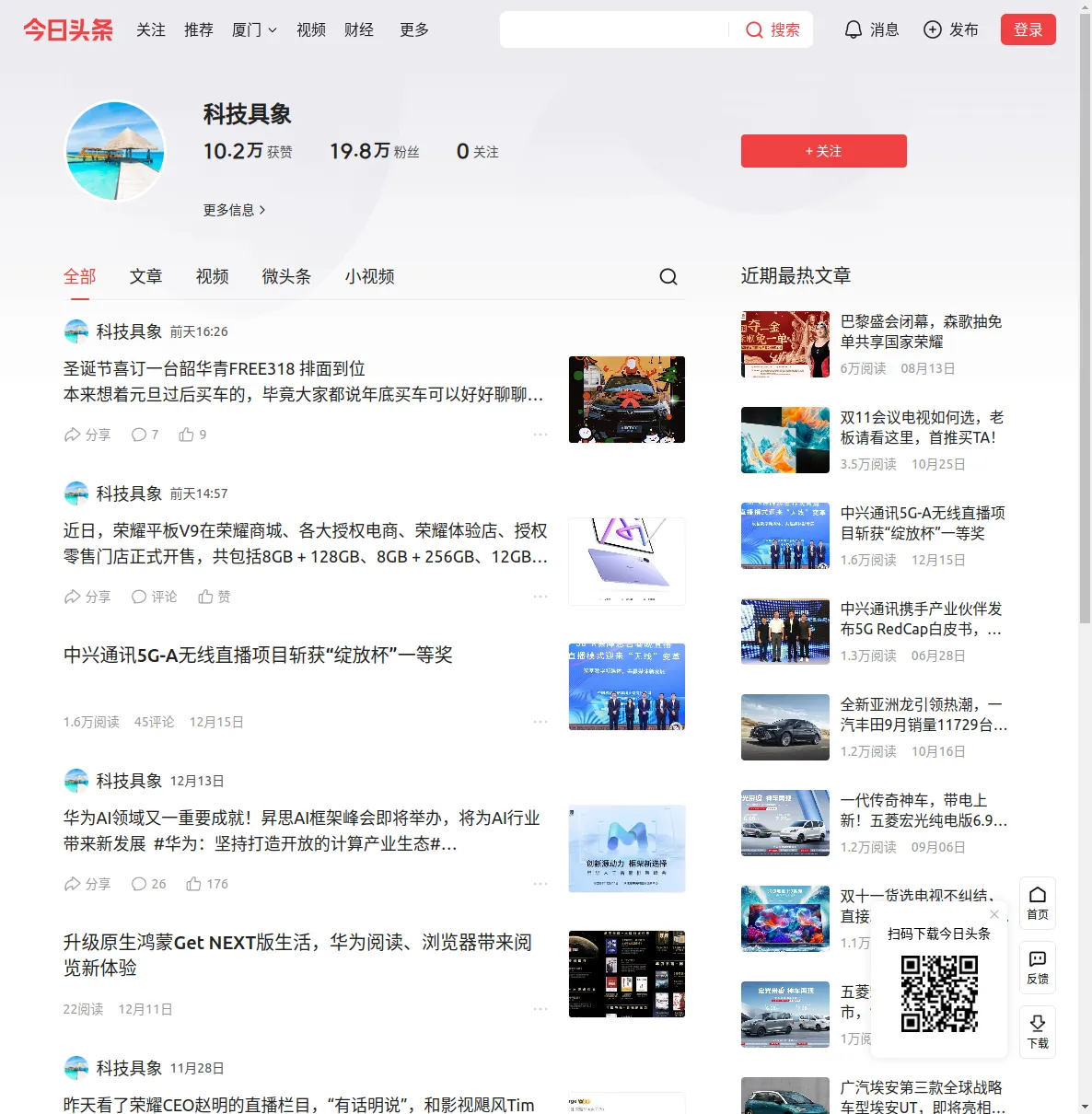This screenshot has height=1114, width=1092.
Task: Click the search magnifier icon in header
Action: pyautogui.click(x=754, y=29)
